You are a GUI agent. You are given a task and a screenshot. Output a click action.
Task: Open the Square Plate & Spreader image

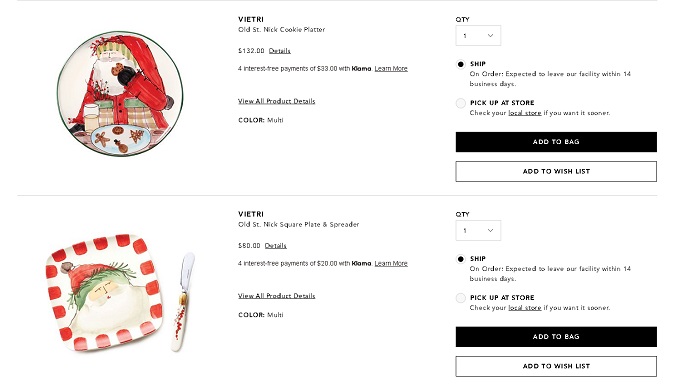click(x=120, y=292)
